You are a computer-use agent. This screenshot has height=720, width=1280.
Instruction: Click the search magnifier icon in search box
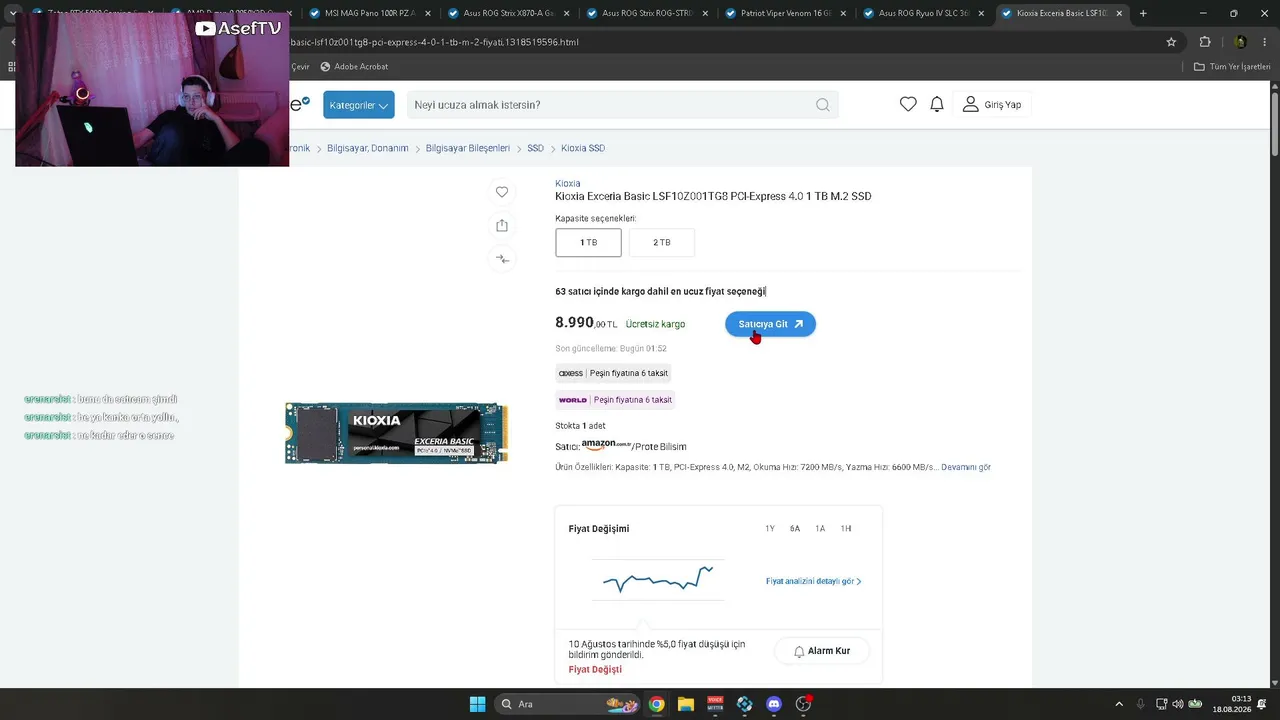tap(822, 105)
